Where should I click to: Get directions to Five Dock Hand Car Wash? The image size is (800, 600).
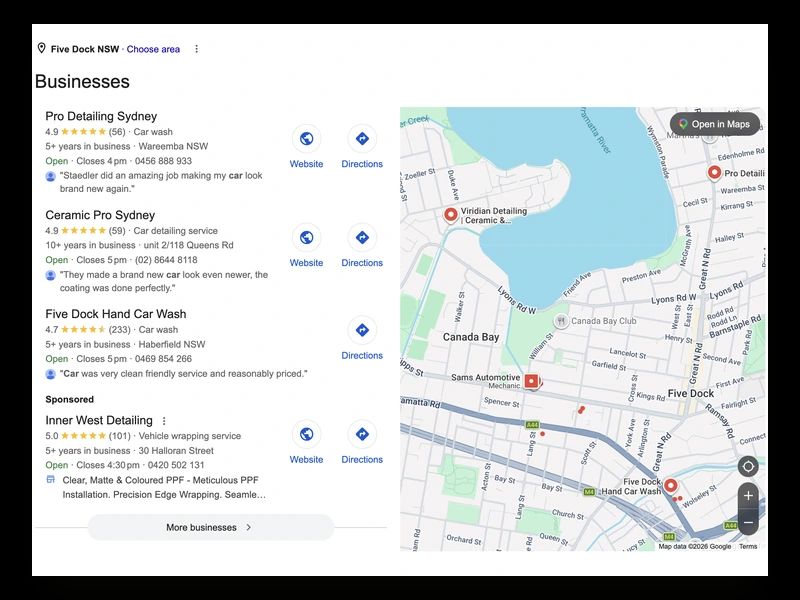(x=362, y=330)
